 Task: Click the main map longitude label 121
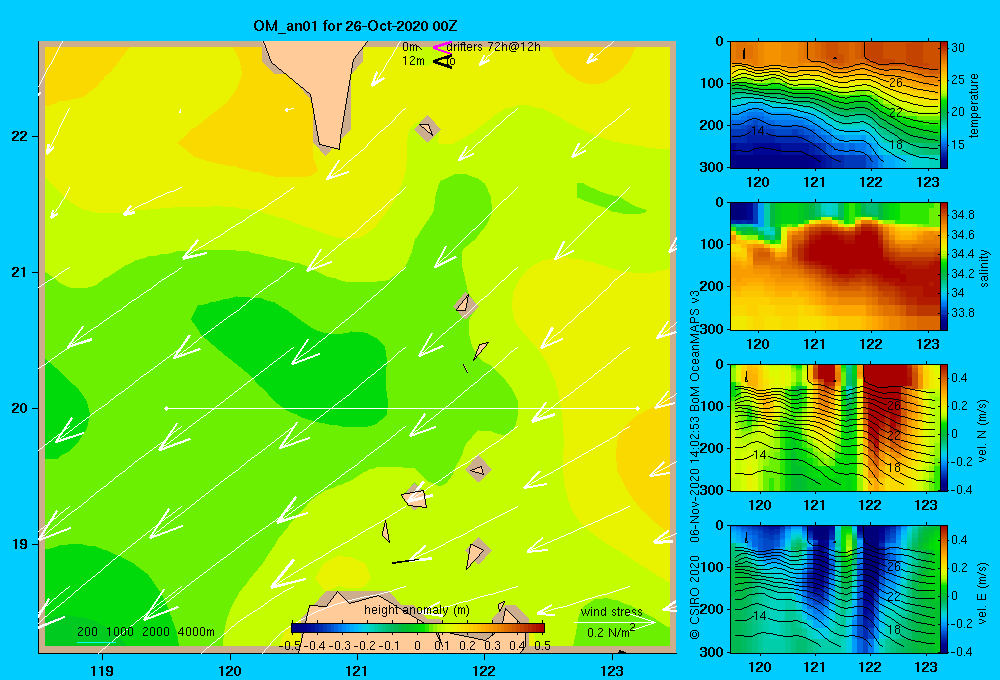[357, 670]
